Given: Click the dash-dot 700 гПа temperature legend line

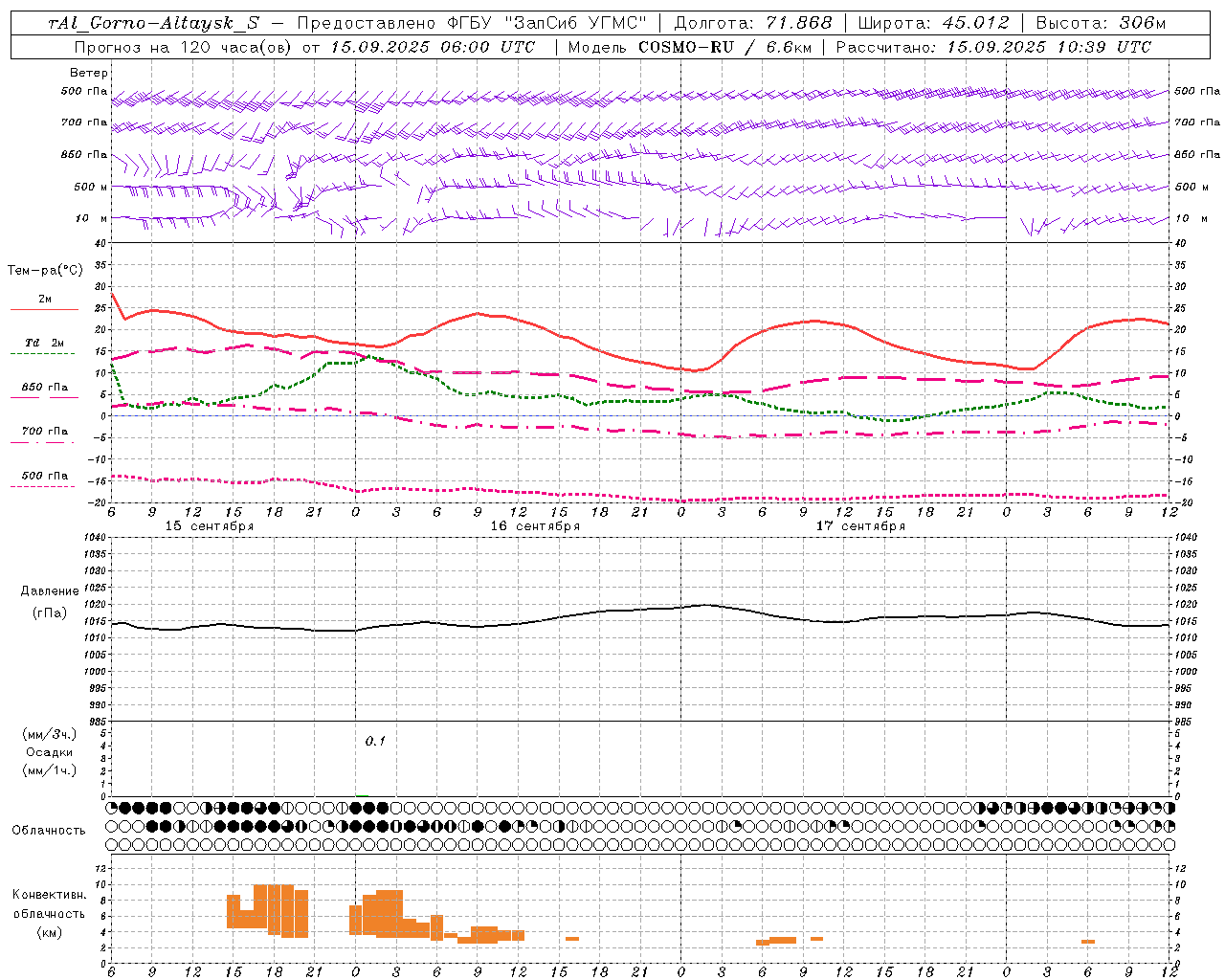Looking at the screenshot, I should click(42, 442).
